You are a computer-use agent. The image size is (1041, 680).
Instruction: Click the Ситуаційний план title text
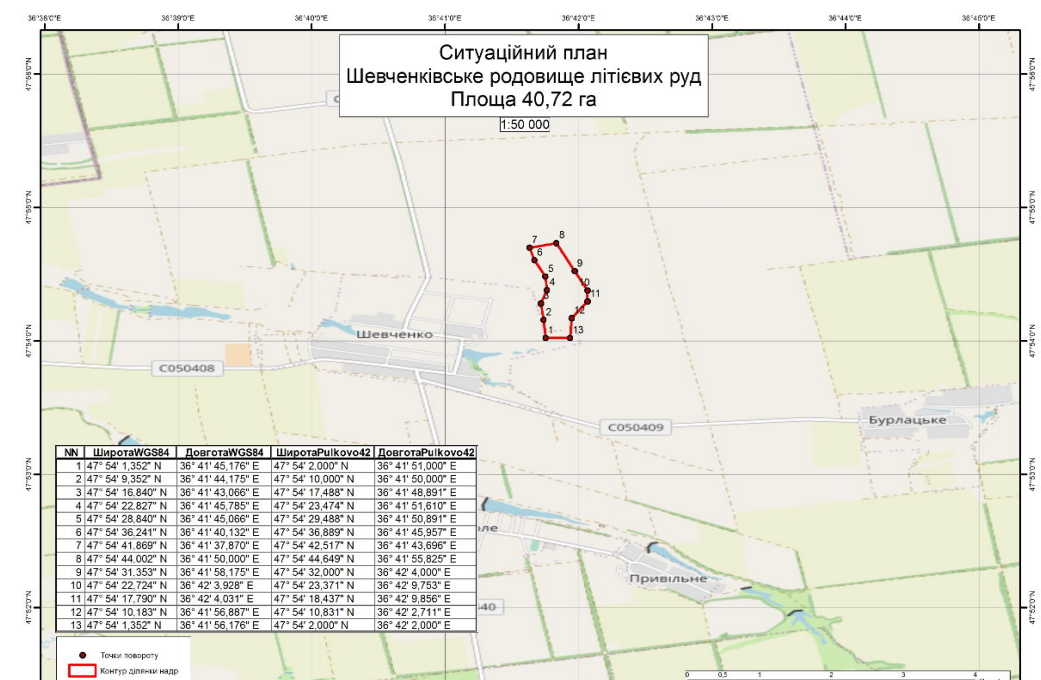524,54
